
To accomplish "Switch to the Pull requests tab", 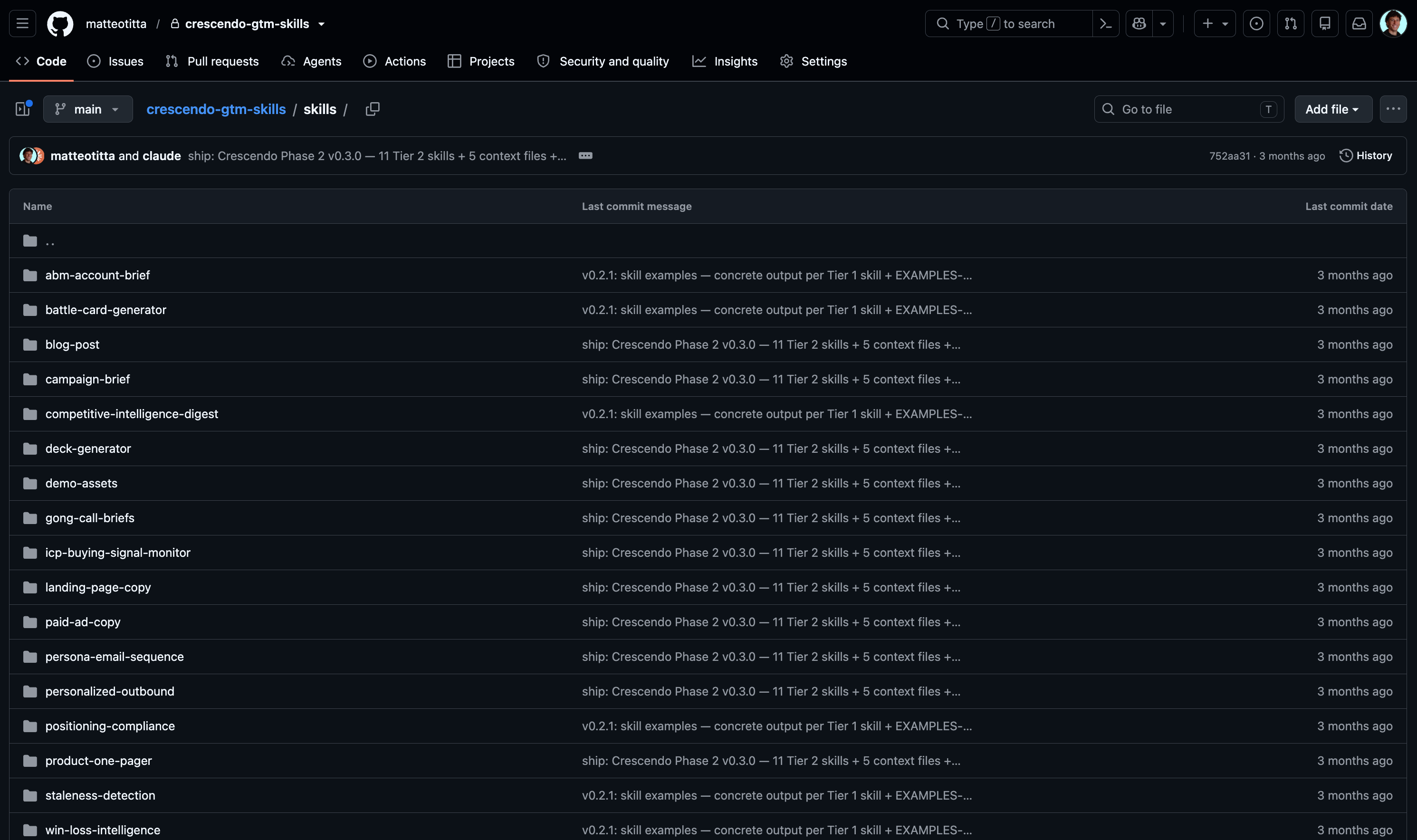I will [212, 61].
